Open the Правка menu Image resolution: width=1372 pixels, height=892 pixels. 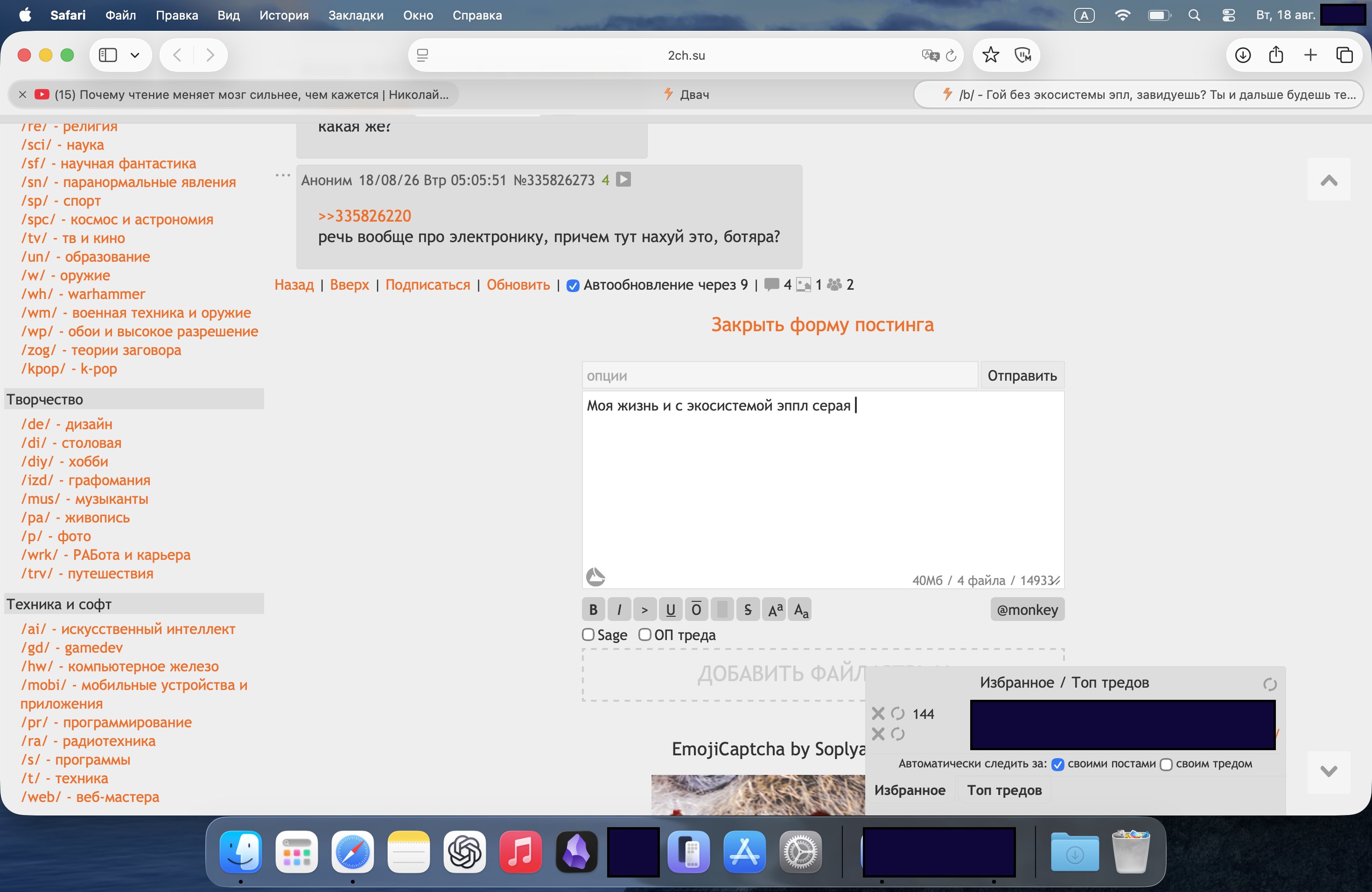tap(177, 15)
